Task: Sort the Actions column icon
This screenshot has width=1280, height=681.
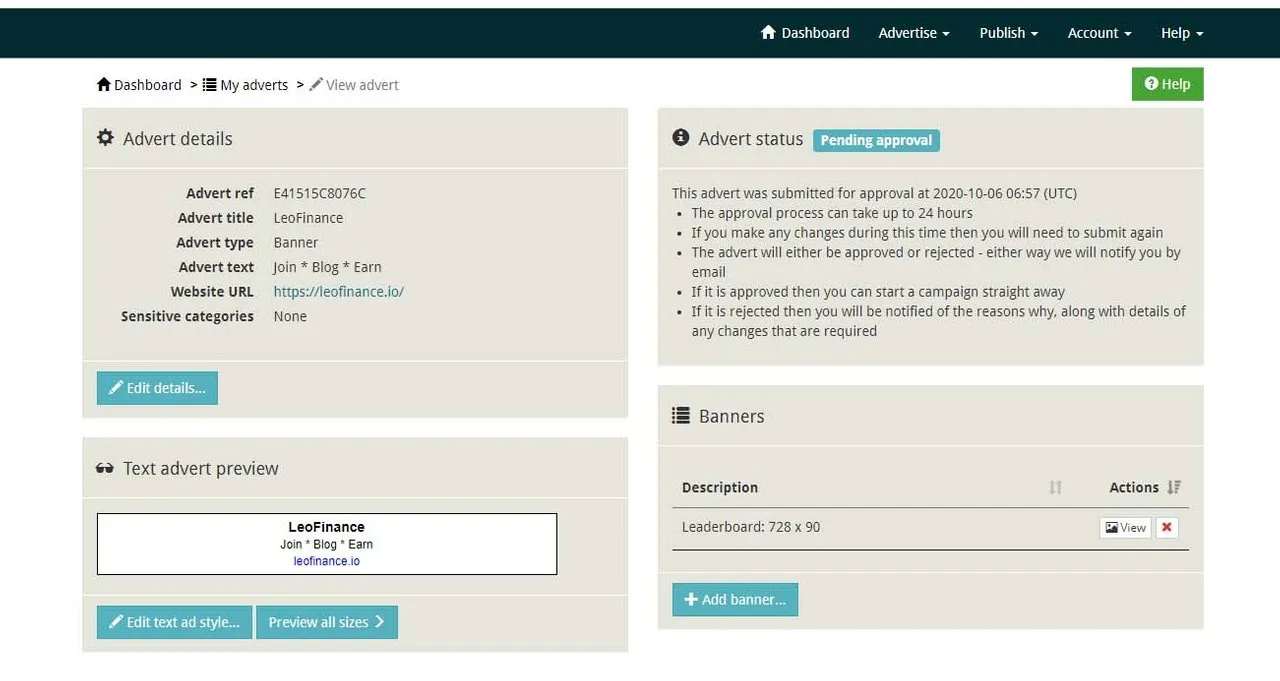Action: 1174,487
